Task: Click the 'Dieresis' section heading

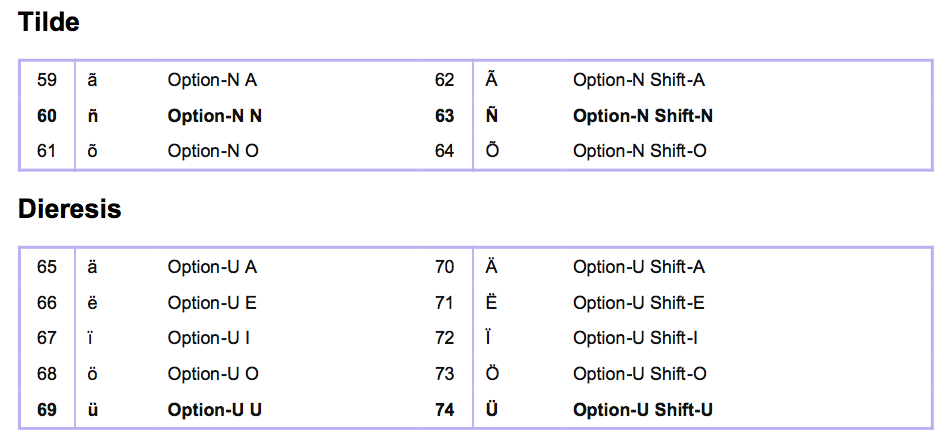Action: point(70,209)
